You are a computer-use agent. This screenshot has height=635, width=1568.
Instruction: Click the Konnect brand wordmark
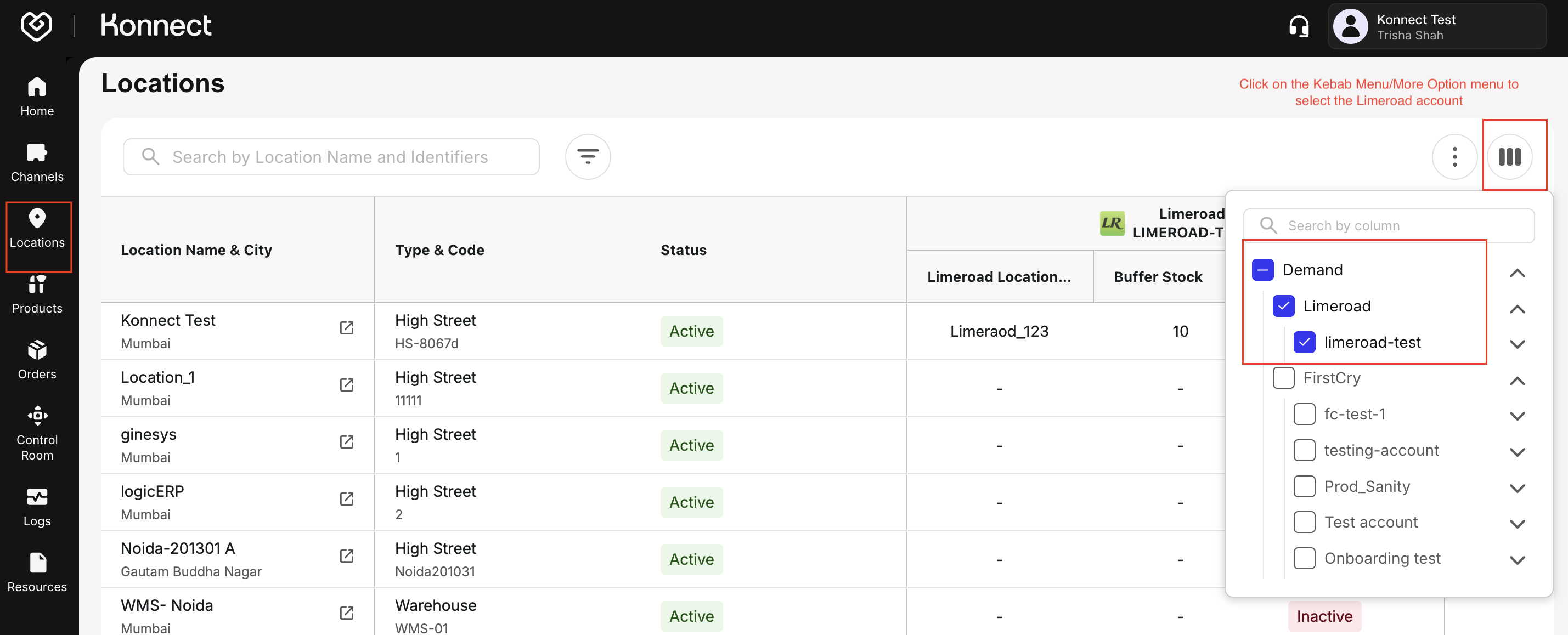tap(156, 26)
